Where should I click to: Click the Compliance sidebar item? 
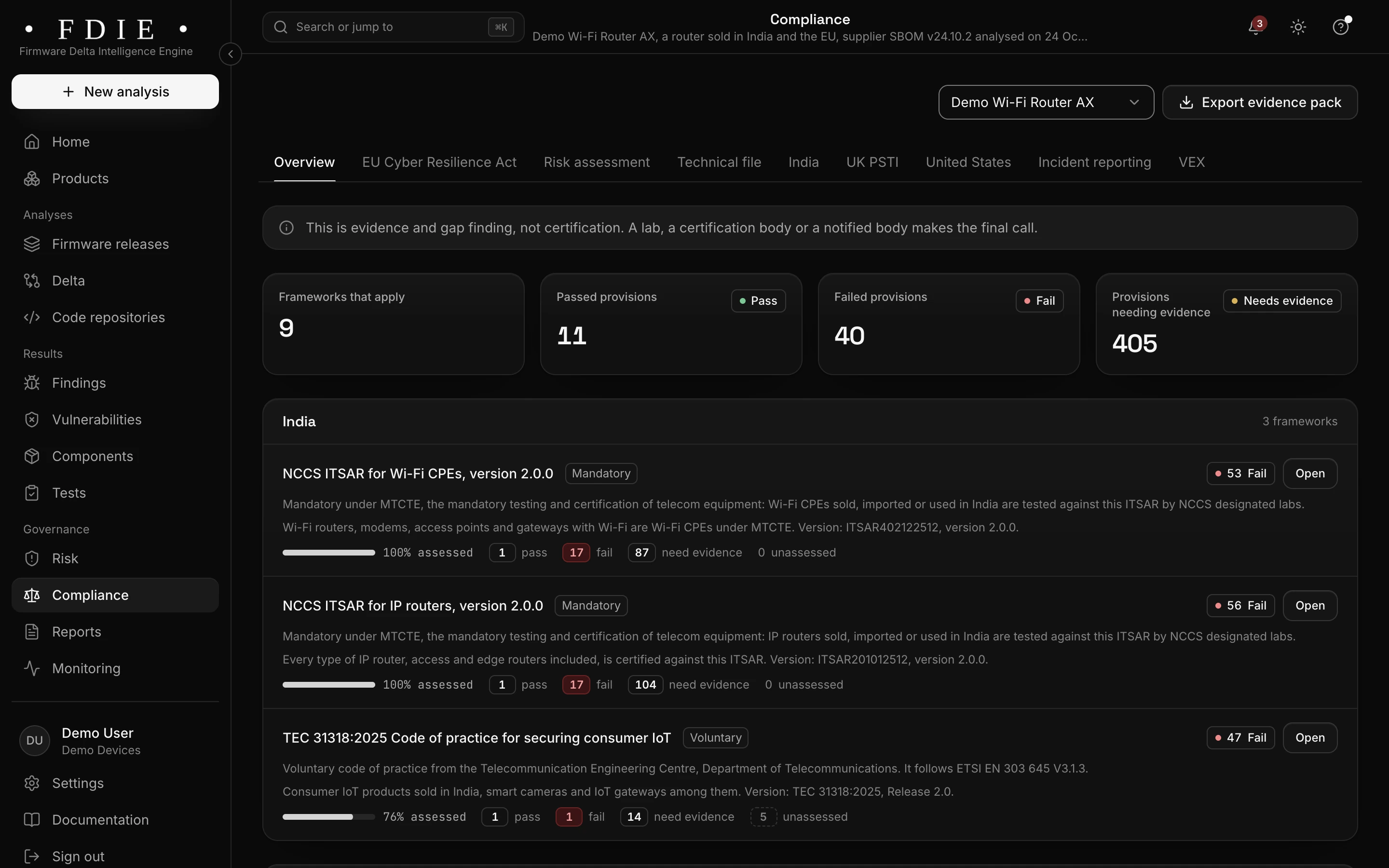pyautogui.click(x=115, y=596)
